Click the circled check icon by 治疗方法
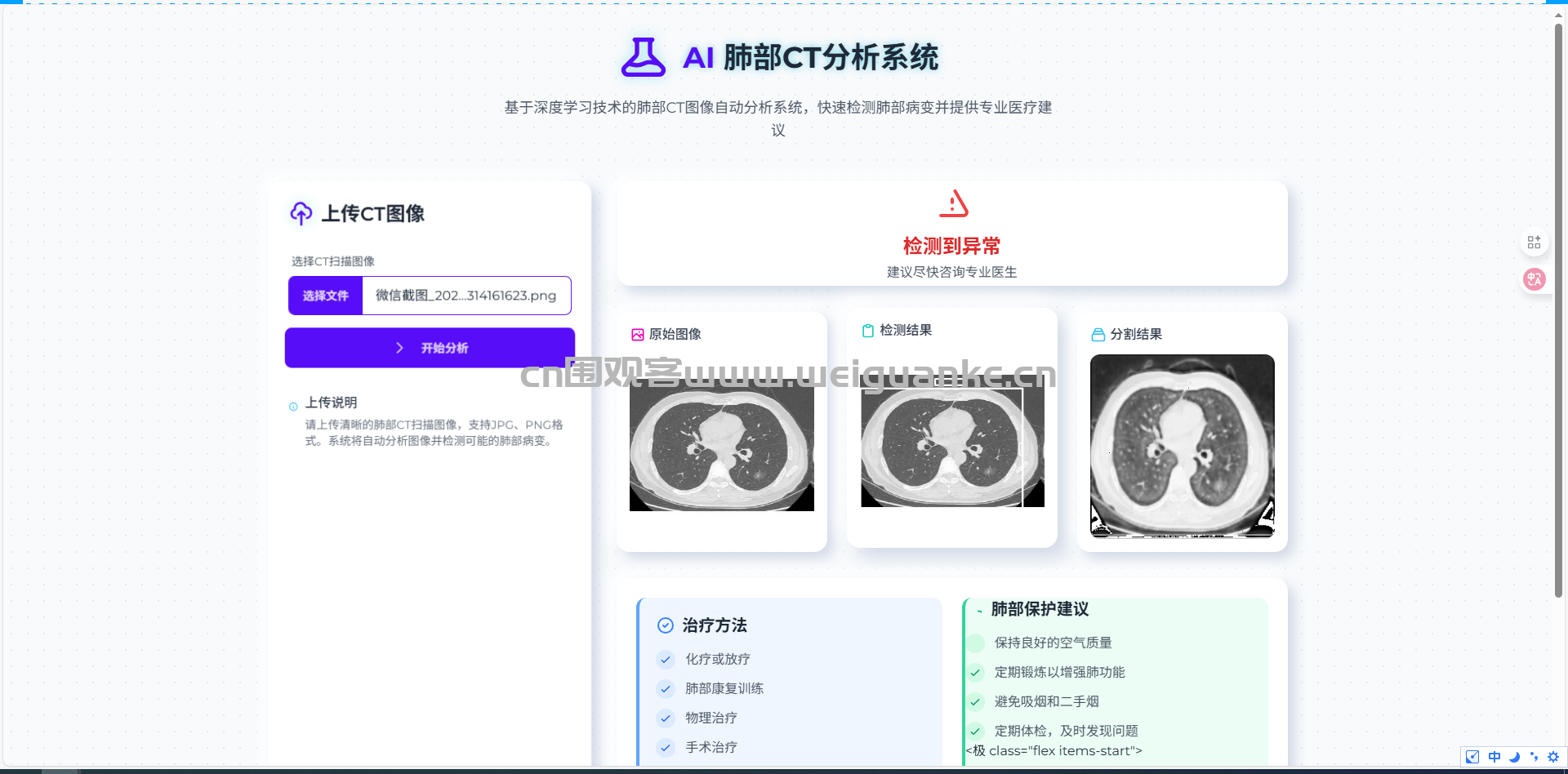The image size is (1568, 774). pyautogui.click(x=666, y=625)
